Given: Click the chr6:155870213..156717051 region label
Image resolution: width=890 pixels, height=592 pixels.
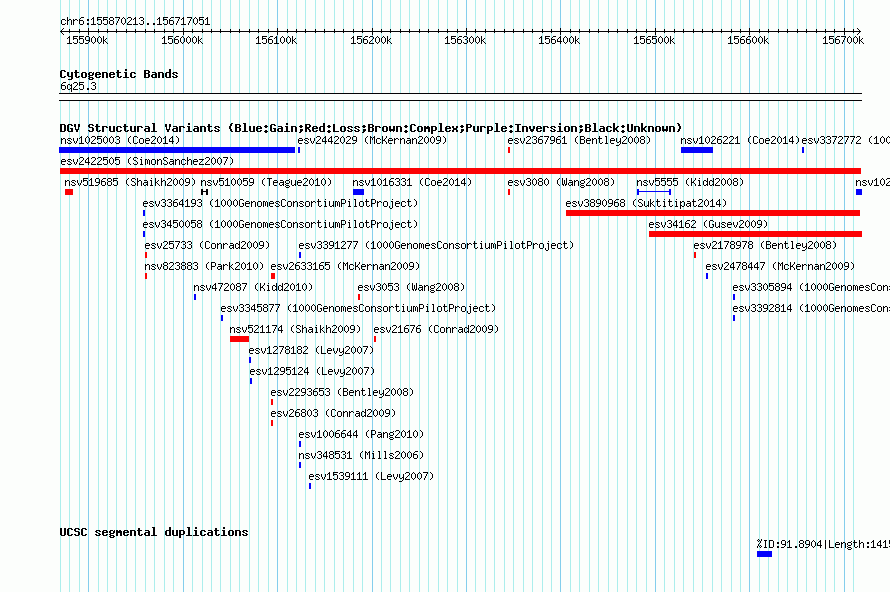Looking at the screenshot, I should tap(135, 22).
